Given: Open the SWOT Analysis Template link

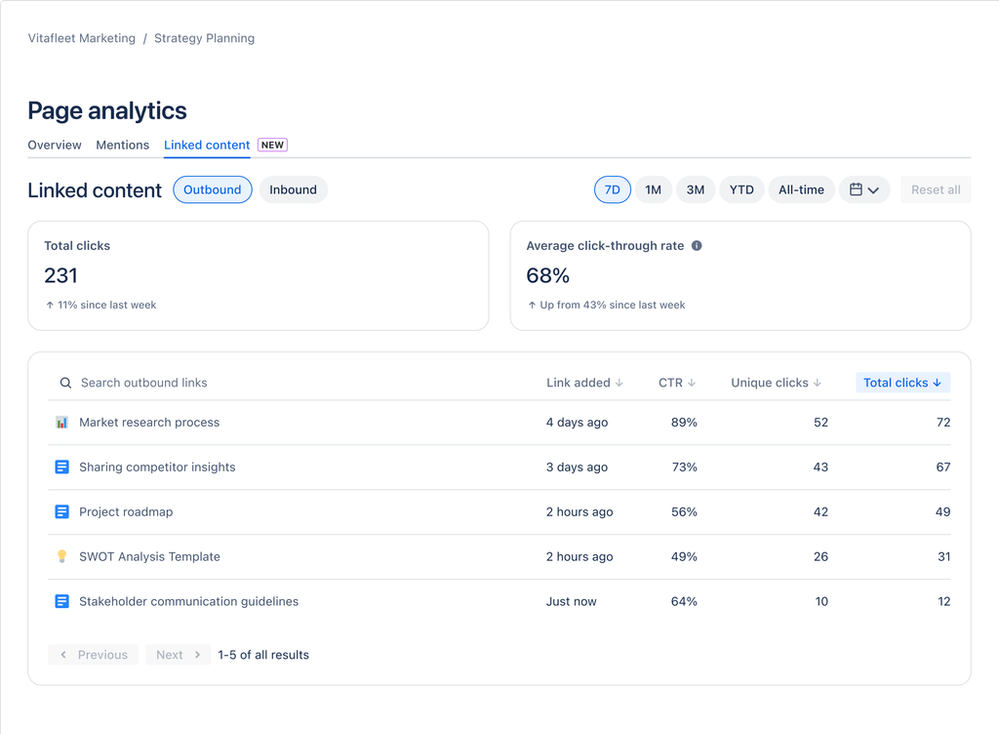Looking at the screenshot, I should click(150, 556).
